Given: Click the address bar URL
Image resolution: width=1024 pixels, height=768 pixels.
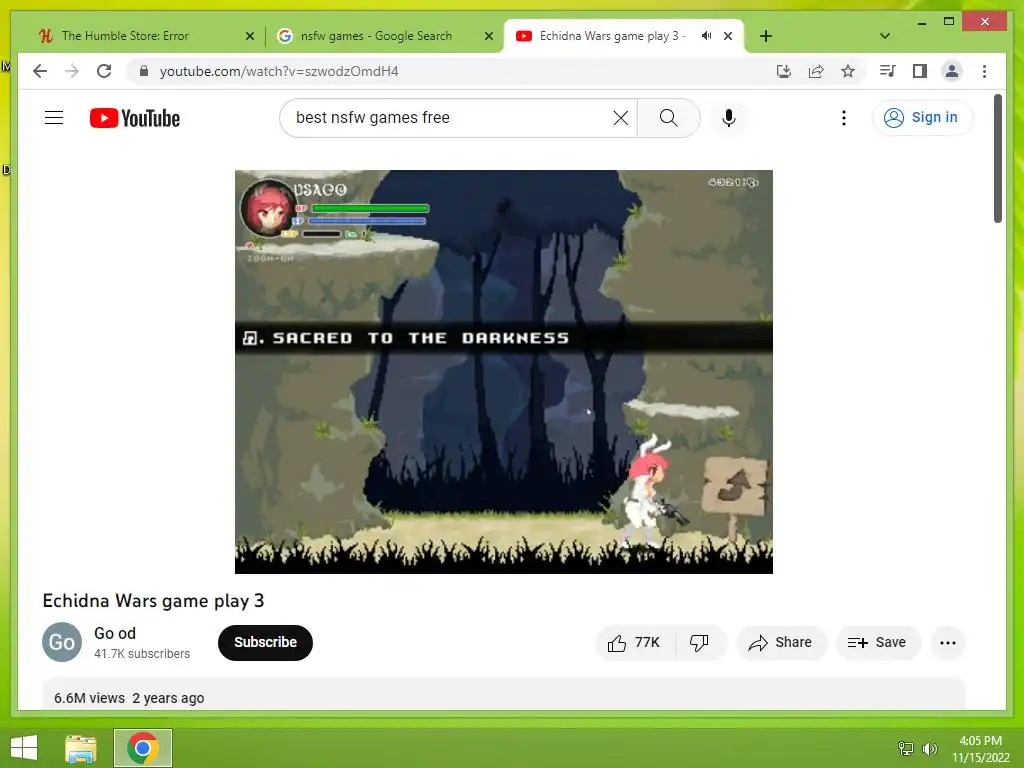Looking at the screenshot, I should [x=279, y=71].
